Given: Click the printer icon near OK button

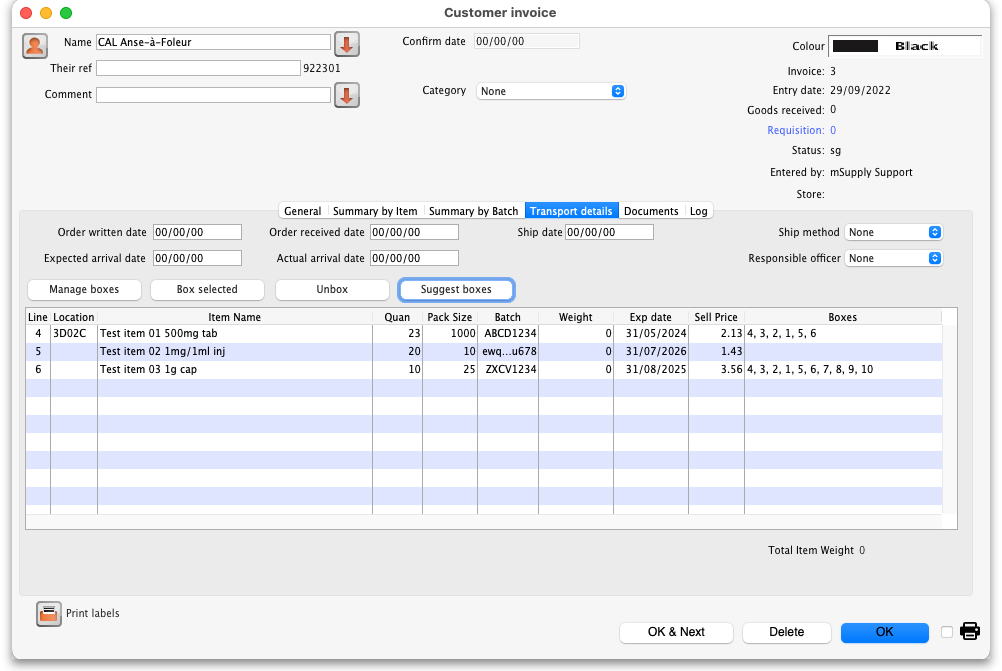Looking at the screenshot, I should click(970, 631).
